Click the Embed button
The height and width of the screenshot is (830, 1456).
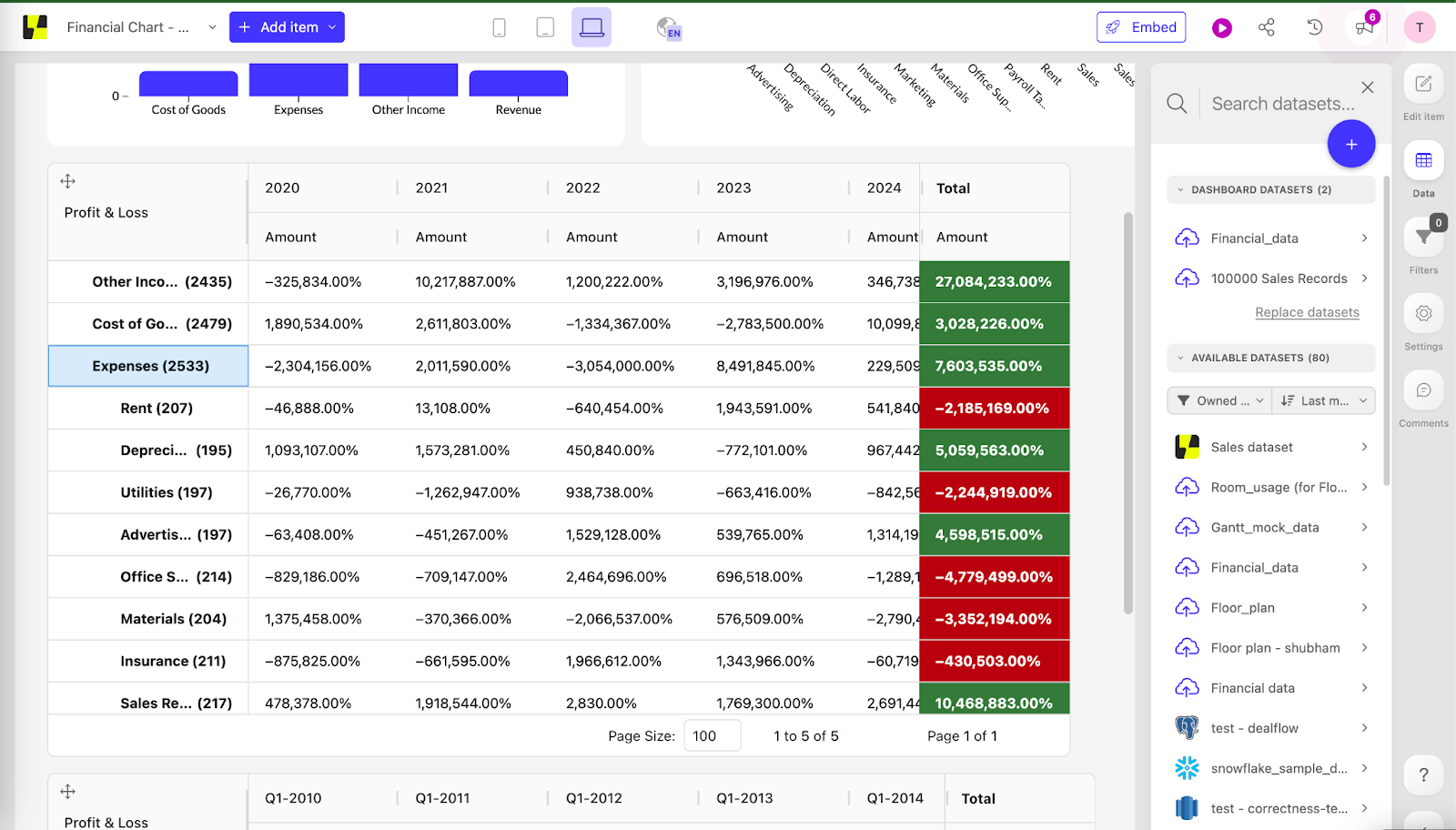[x=1141, y=27]
